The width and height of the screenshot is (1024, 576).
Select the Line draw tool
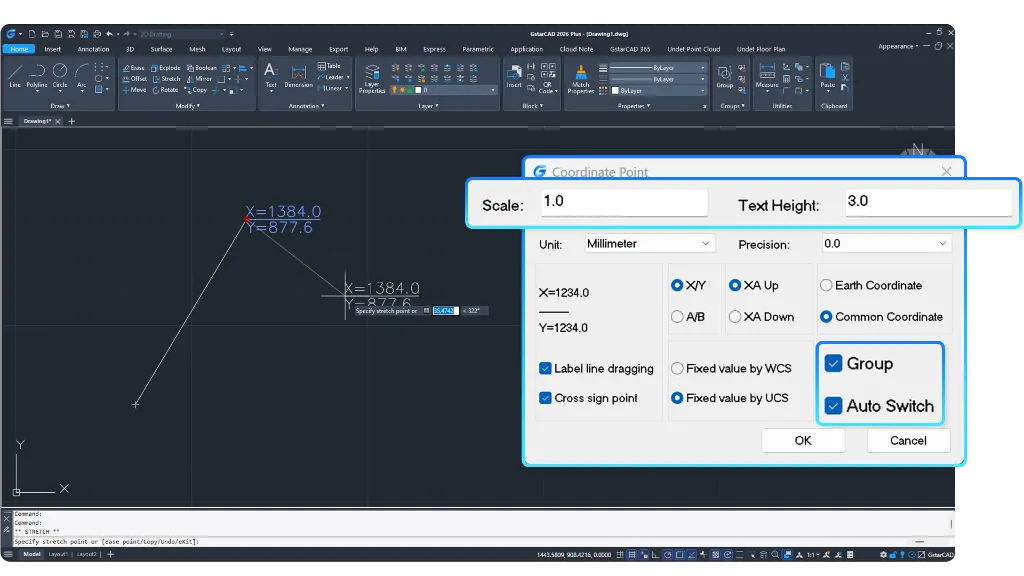[x=14, y=75]
